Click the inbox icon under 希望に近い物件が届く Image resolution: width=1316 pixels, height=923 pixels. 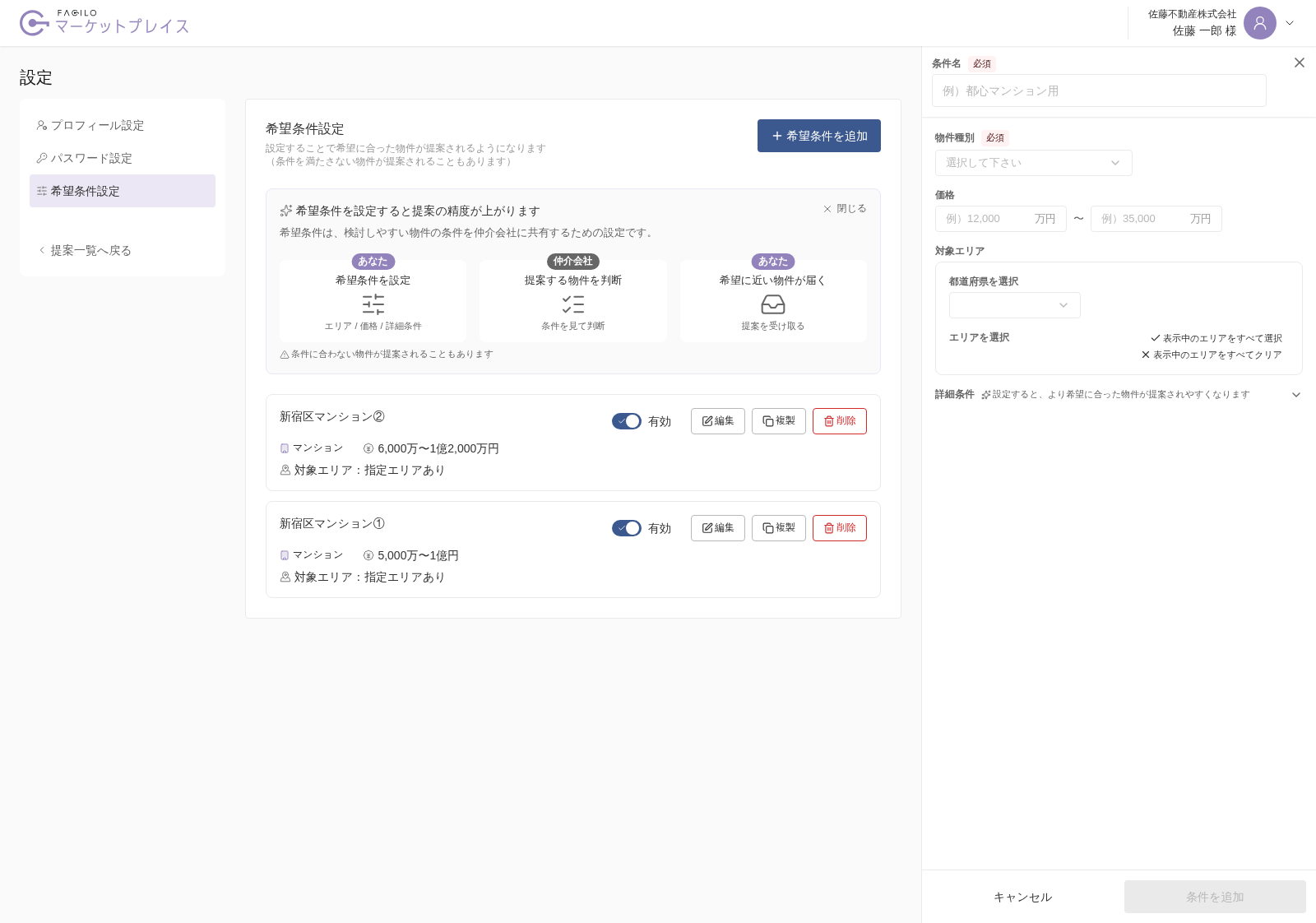pos(773,304)
